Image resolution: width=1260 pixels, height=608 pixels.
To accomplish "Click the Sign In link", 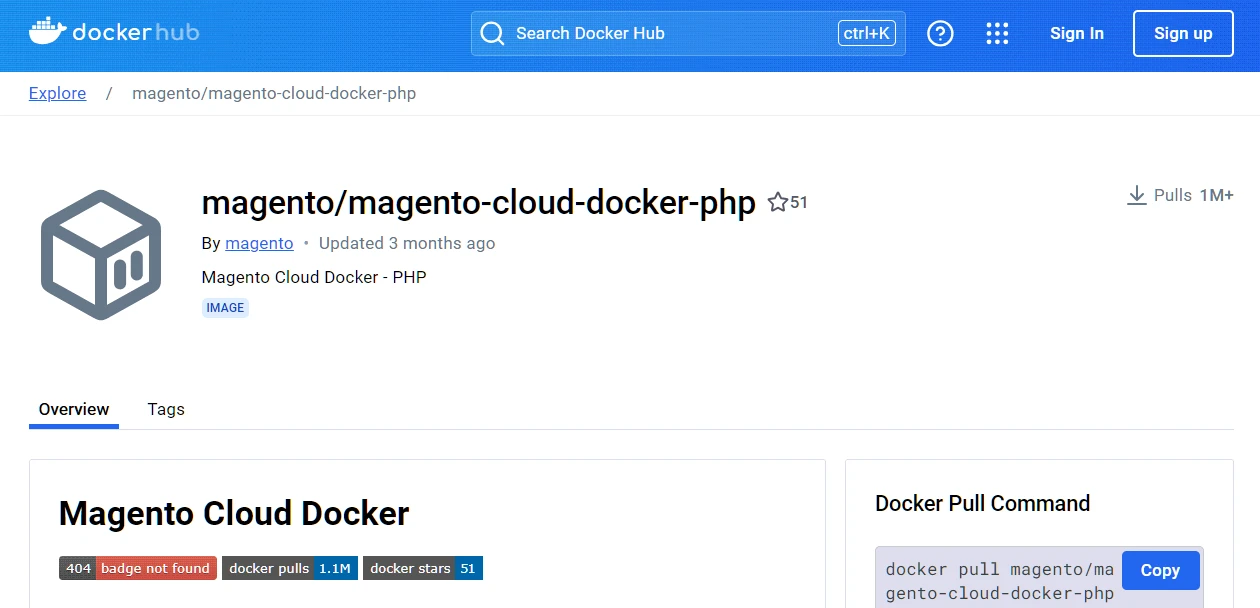I will pos(1076,33).
